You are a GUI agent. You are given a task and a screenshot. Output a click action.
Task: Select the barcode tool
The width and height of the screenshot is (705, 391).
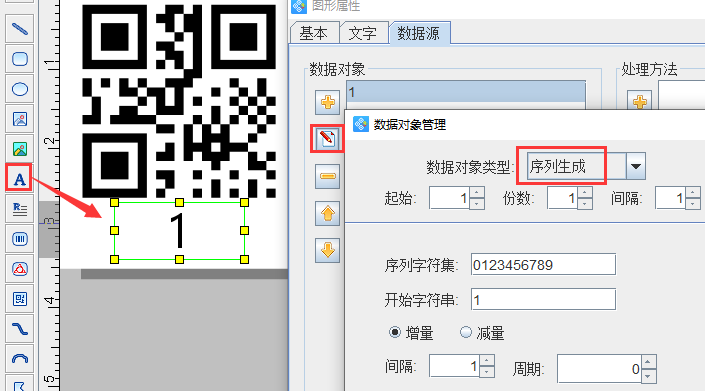(x=19, y=239)
